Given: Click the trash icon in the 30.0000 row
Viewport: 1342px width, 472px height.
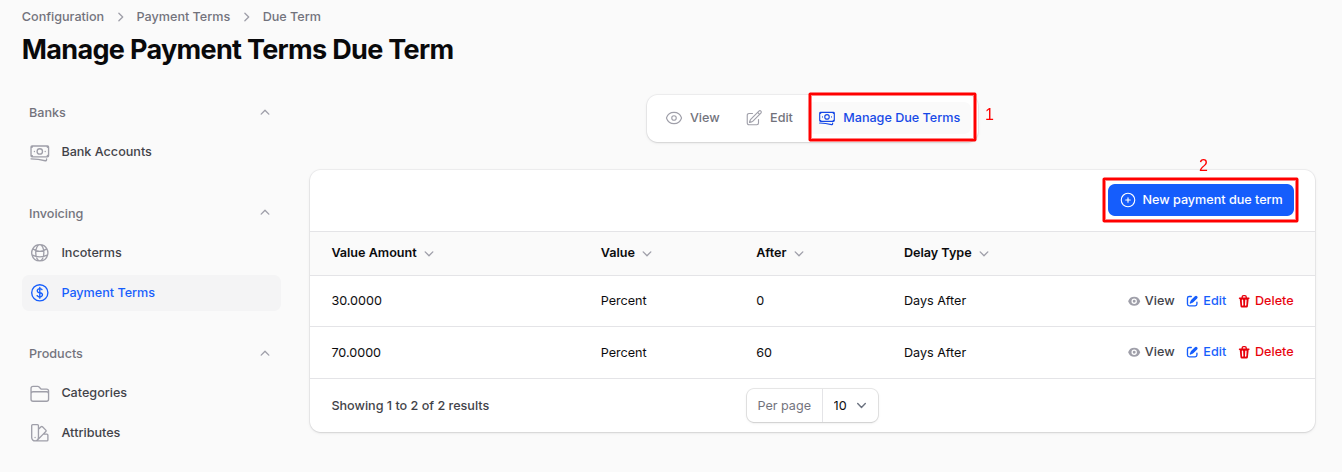Looking at the screenshot, I should (1244, 301).
